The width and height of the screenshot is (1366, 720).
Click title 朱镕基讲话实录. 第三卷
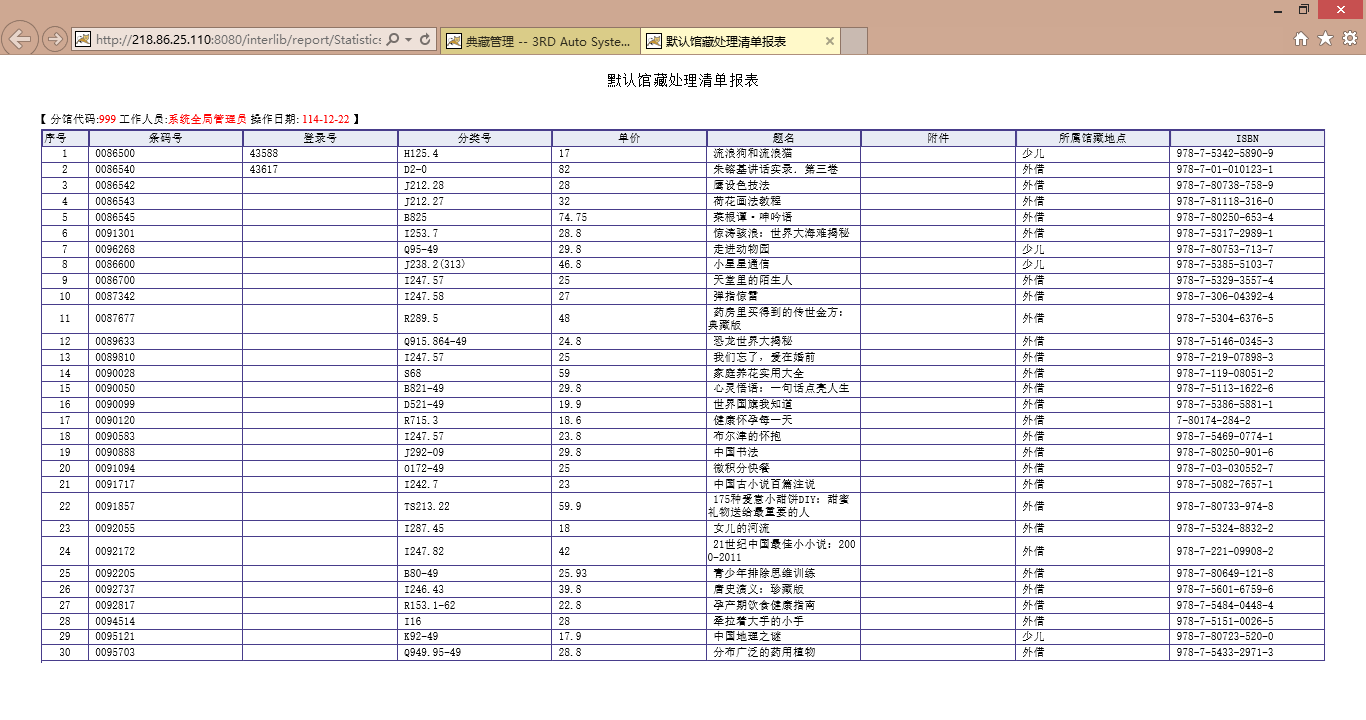pyautogui.click(x=775, y=170)
